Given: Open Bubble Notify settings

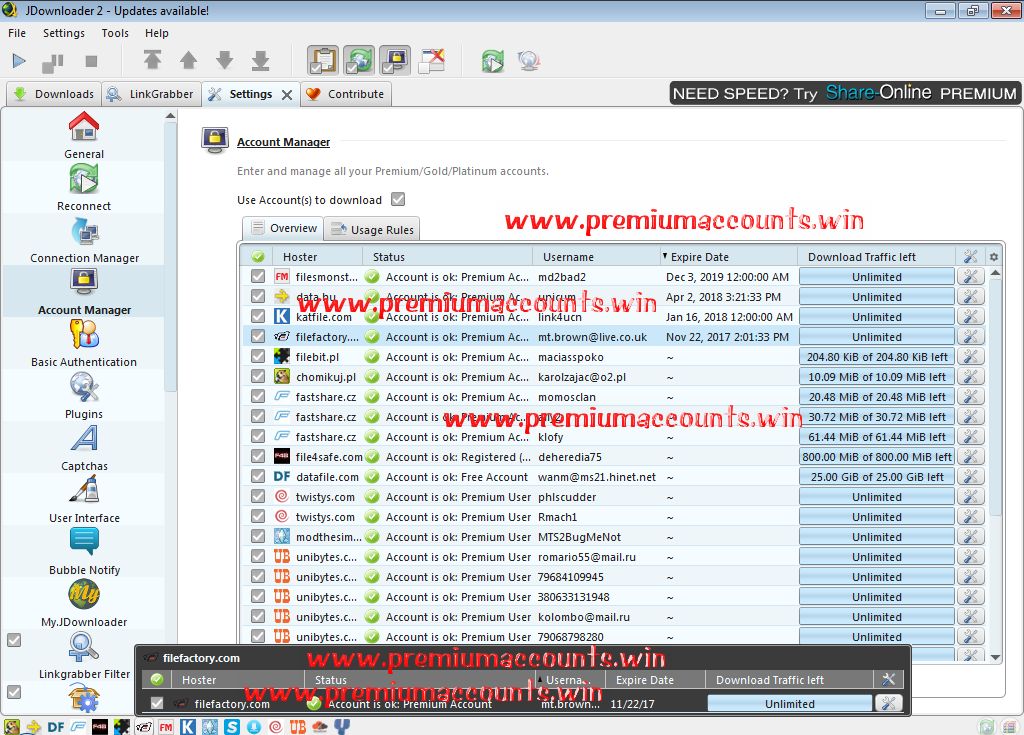Looking at the screenshot, I should pyautogui.click(x=84, y=551).
